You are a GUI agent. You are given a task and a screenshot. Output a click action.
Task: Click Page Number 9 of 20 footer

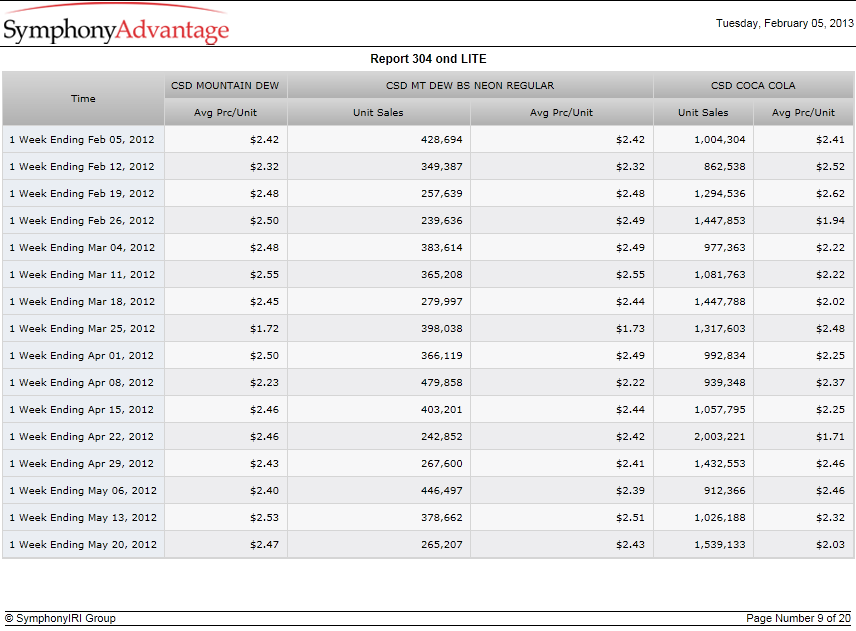pyautogui.click(x=798, y=618)
